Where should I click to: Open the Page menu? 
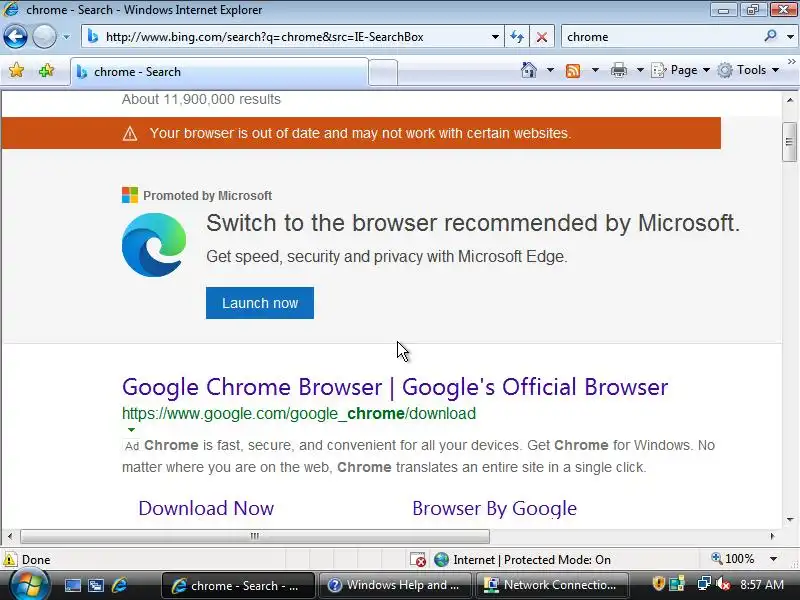click(681, 70)
